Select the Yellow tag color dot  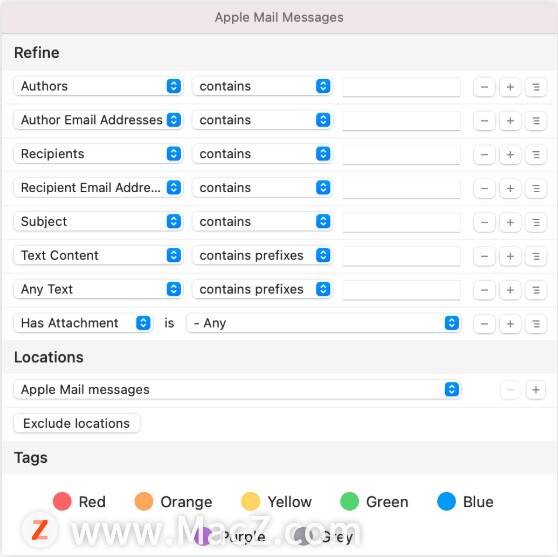click(x=250, y=501)
